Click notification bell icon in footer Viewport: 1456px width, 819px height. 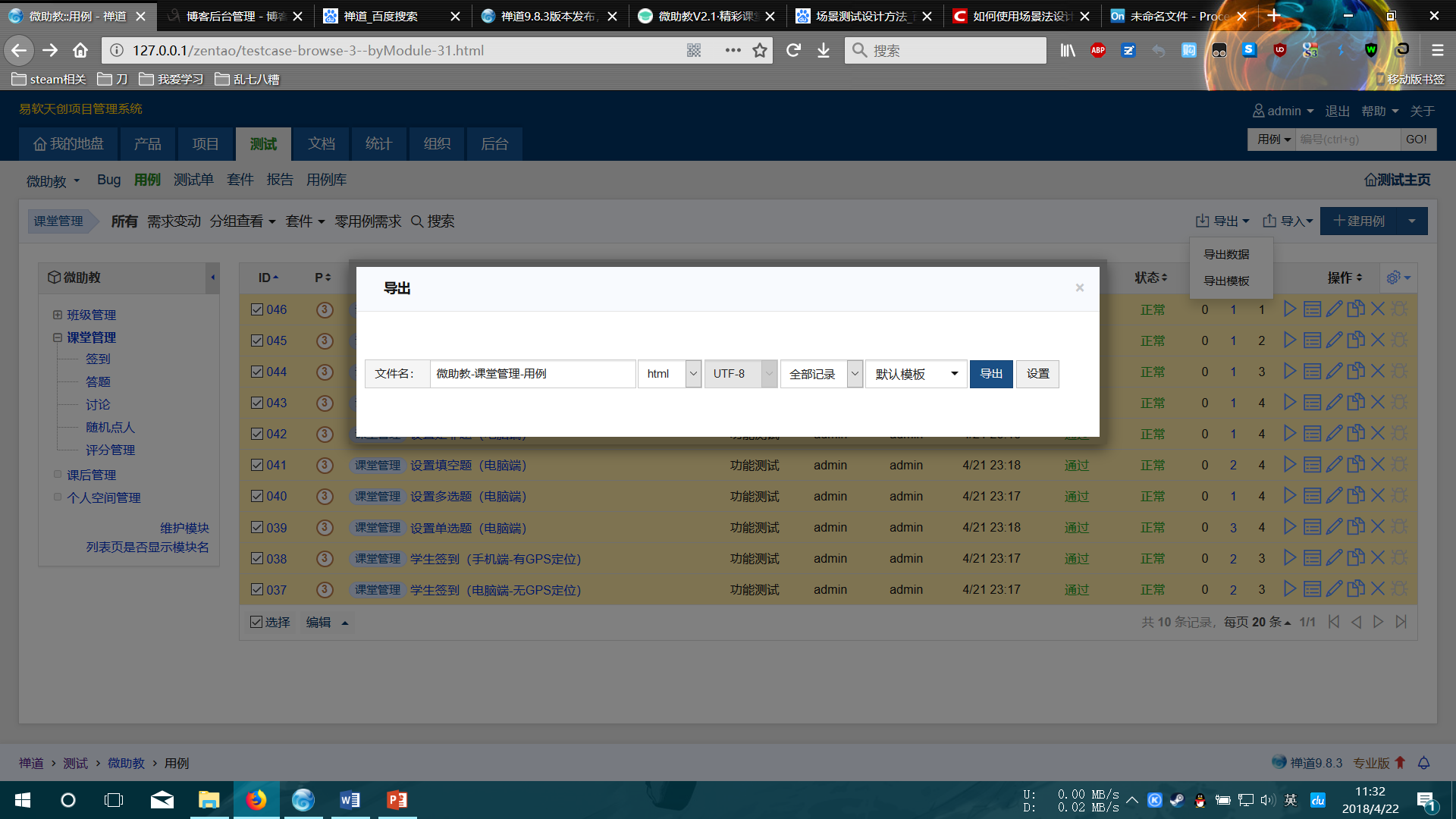(x=1423, y=763)
